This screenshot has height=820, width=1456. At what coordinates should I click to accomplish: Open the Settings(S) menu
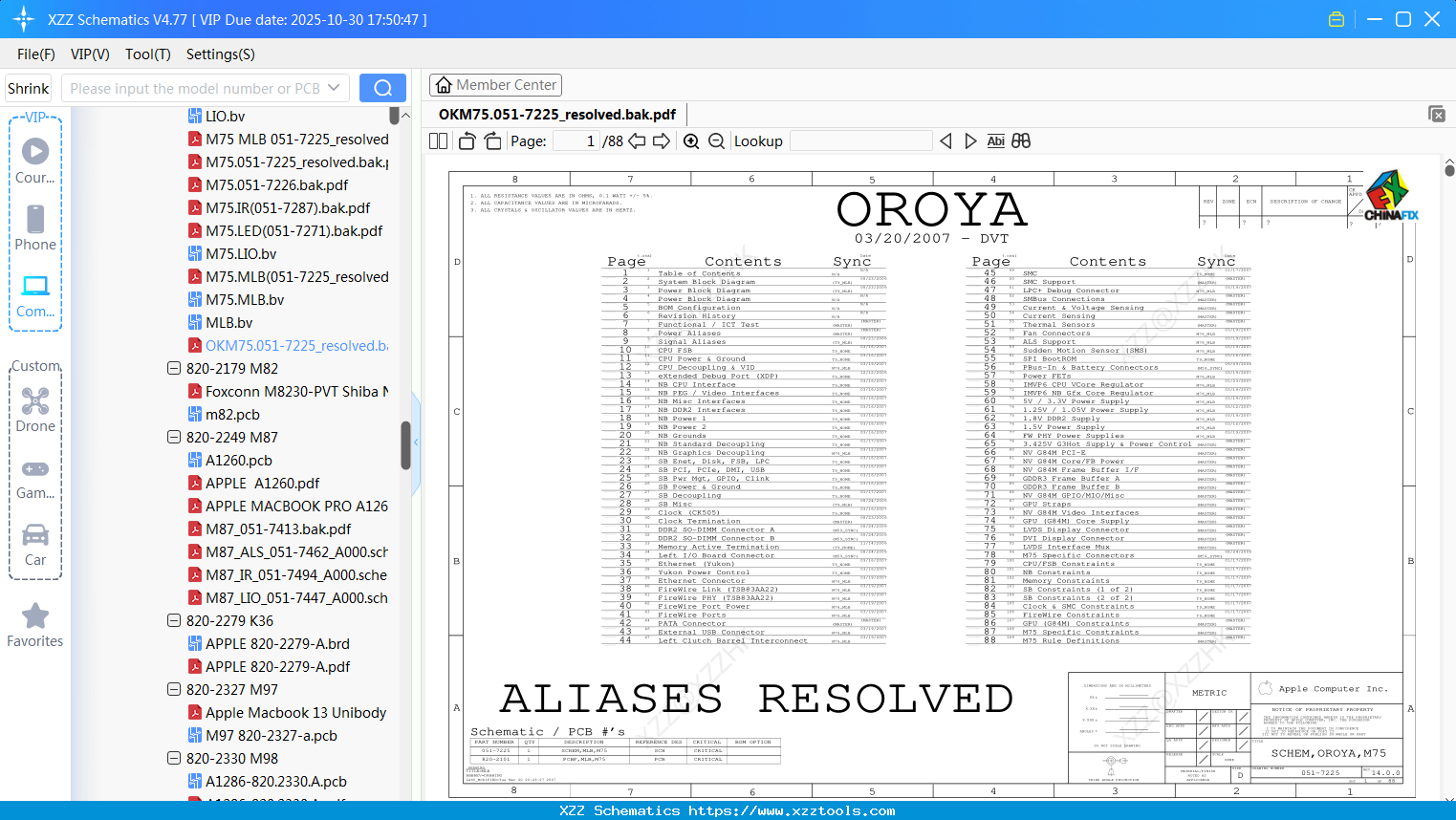coord(221,54)
